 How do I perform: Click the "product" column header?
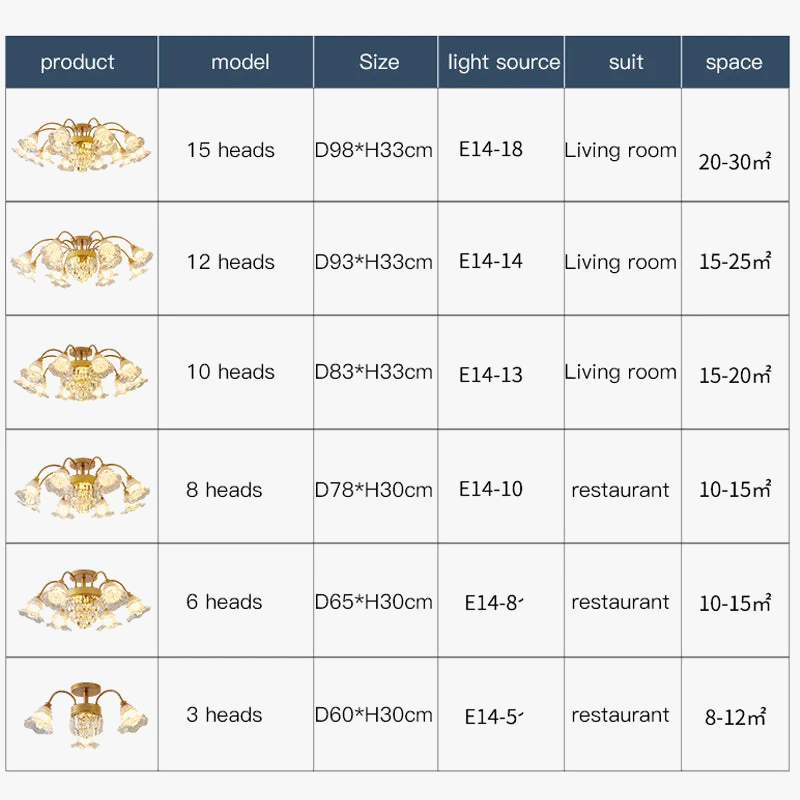78,62
